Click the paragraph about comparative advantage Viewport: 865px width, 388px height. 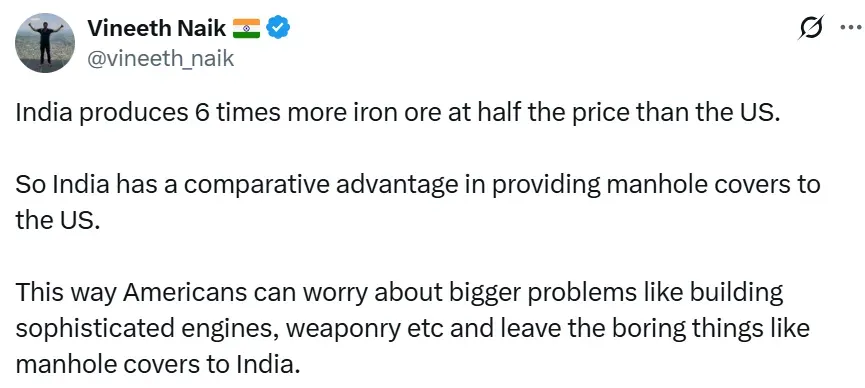pyautogui.click(x=418, y=203)
